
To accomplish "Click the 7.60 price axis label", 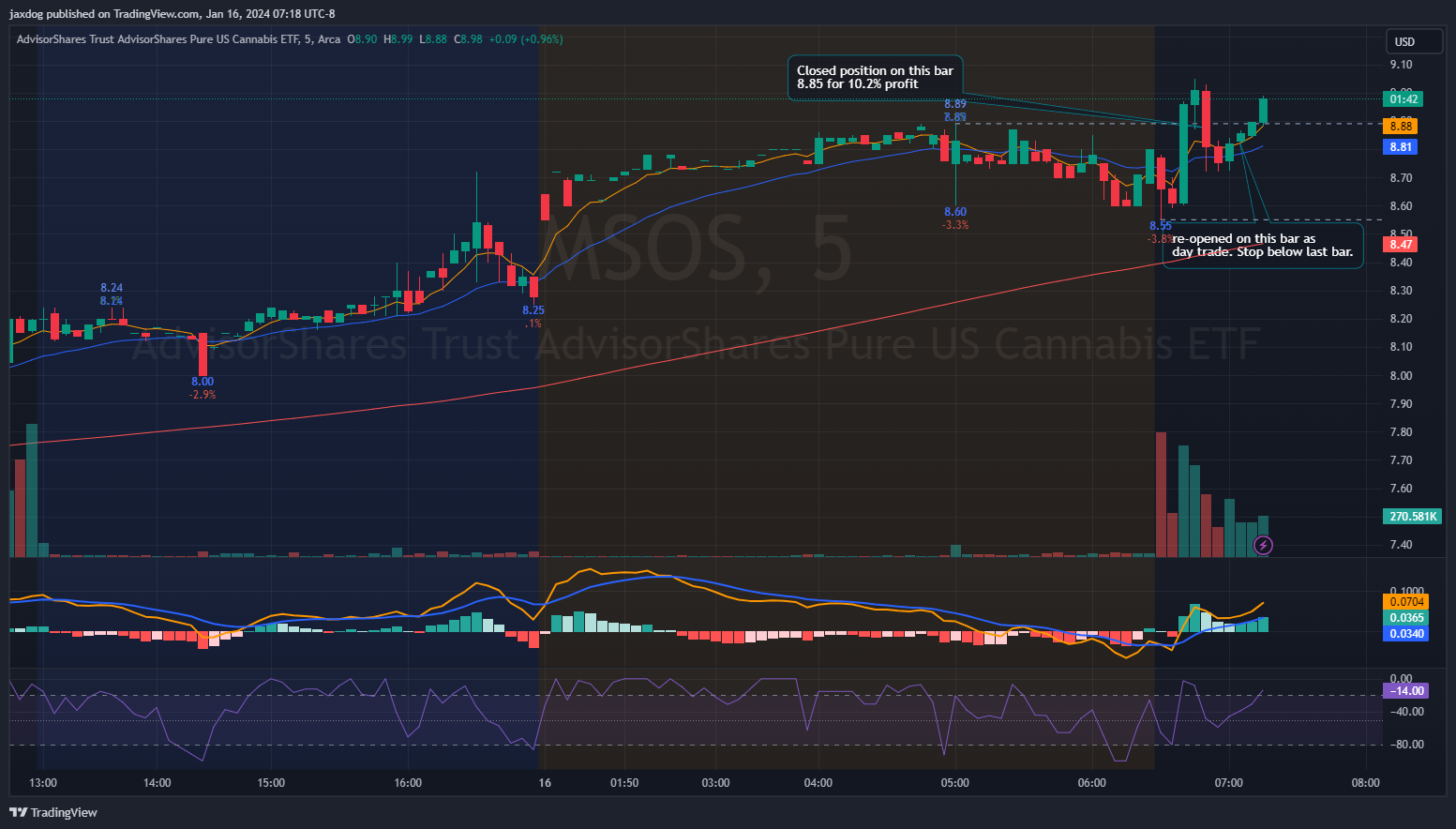I will click(x=1401, y=489).
